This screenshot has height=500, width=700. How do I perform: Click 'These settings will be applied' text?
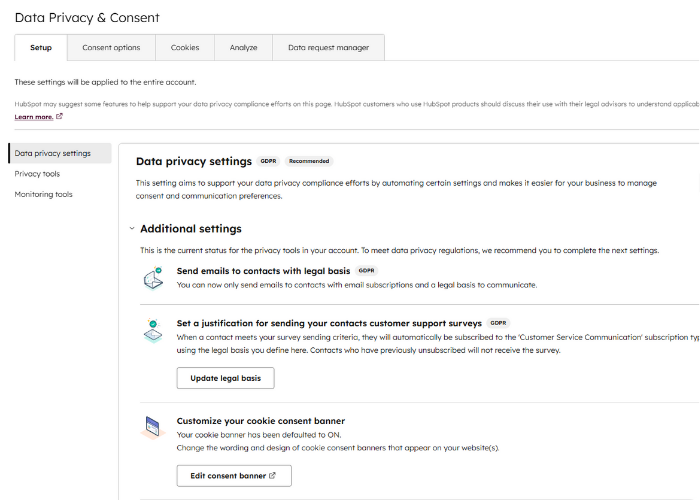[x=105, y=82]
